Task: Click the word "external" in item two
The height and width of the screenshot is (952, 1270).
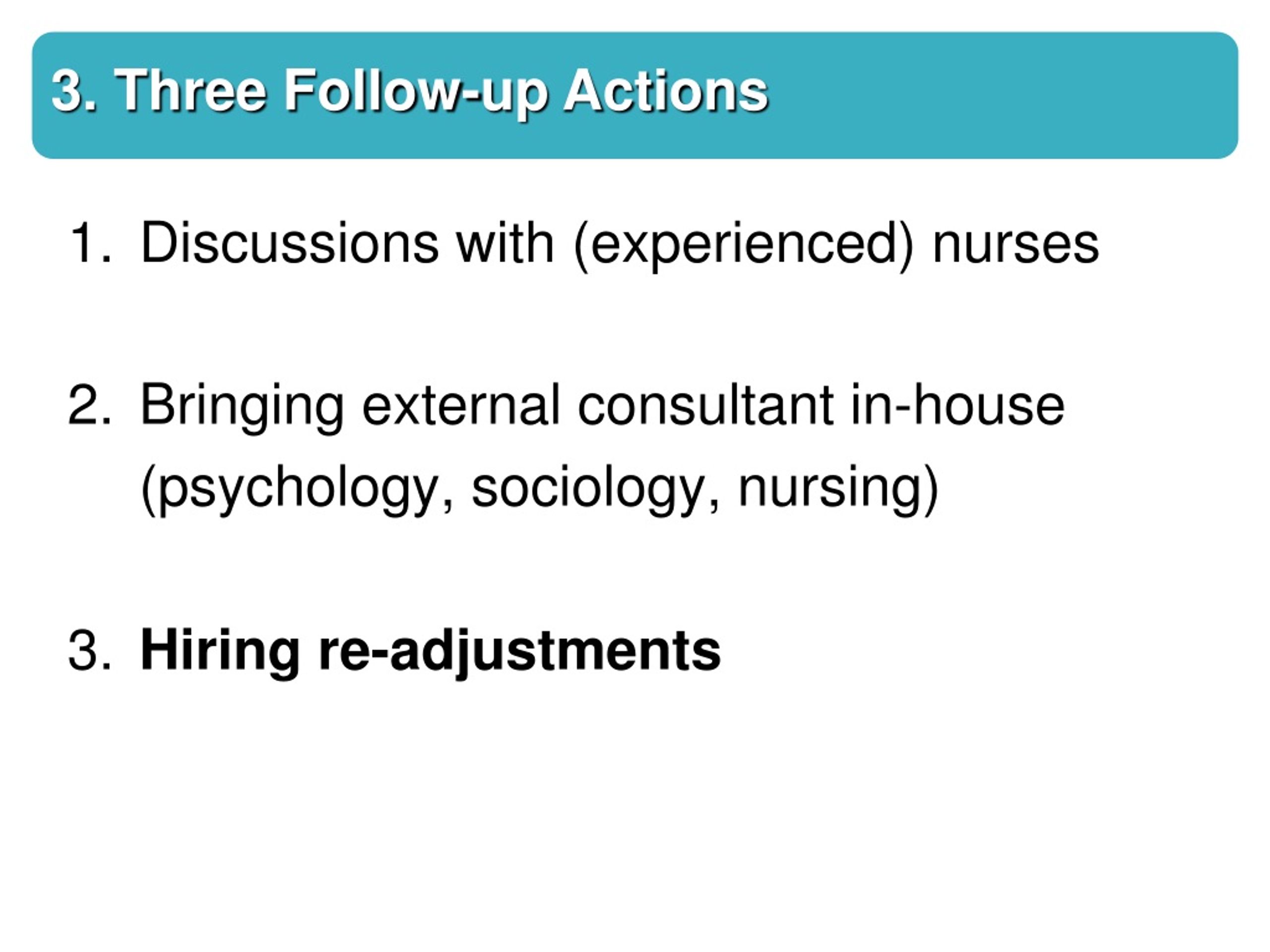Action: point(461,406)
